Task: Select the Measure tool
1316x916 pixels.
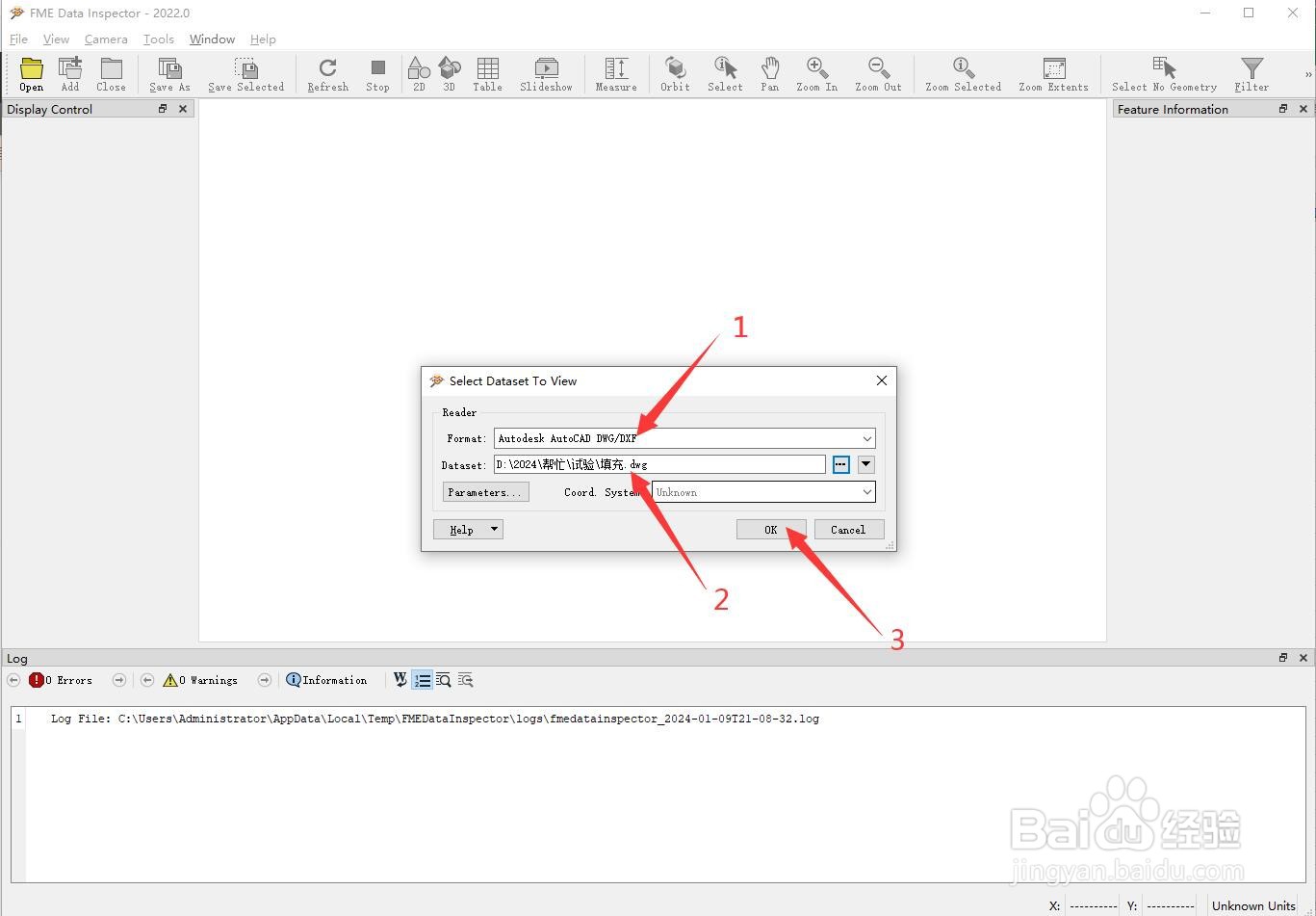Action: click(x=616, y=74)
